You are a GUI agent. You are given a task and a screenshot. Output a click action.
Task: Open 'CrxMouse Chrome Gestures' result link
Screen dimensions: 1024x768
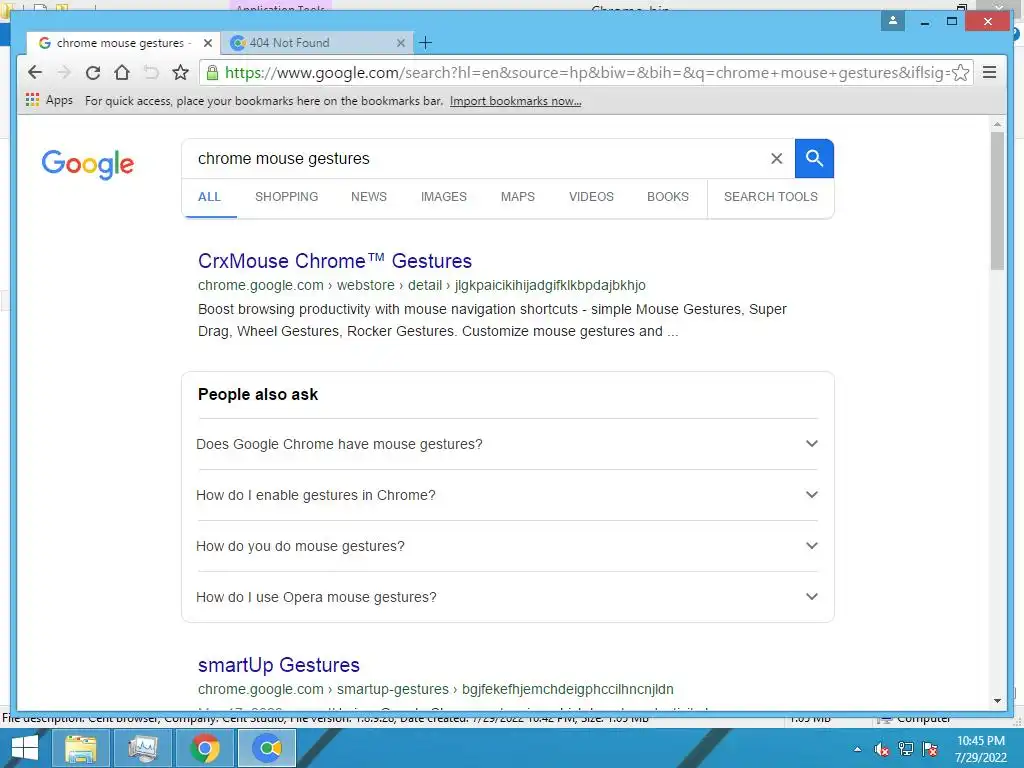pos(334,261)
